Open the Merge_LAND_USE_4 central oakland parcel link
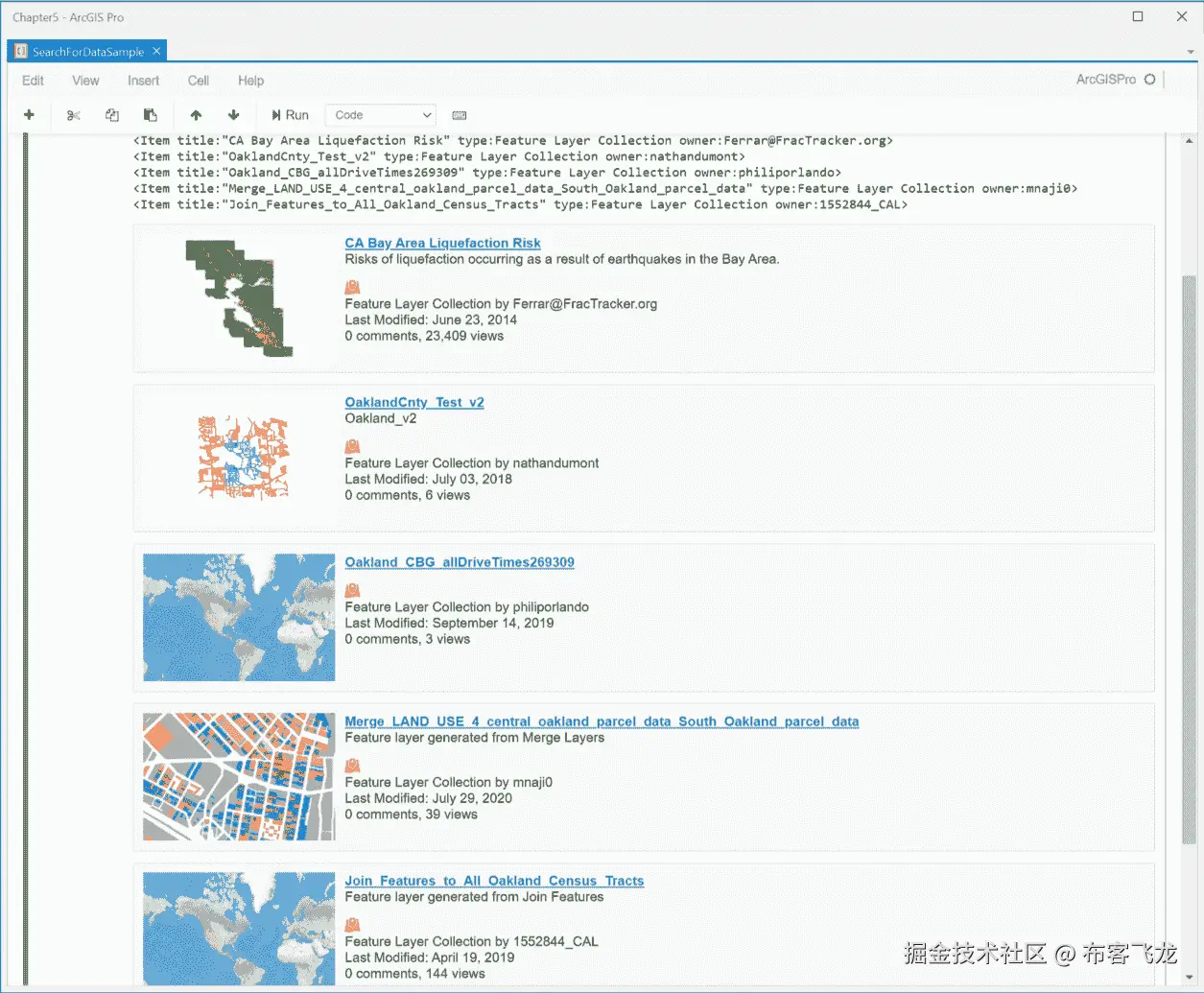Screen dimensions: 1204x993 point(602,721)
